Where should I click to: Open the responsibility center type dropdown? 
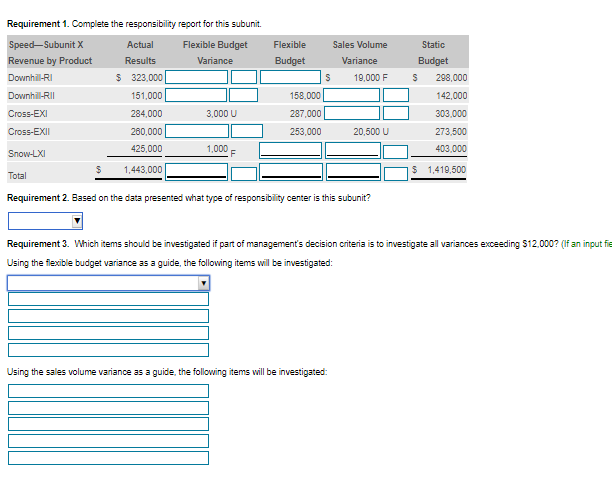(x=45, y=221)
